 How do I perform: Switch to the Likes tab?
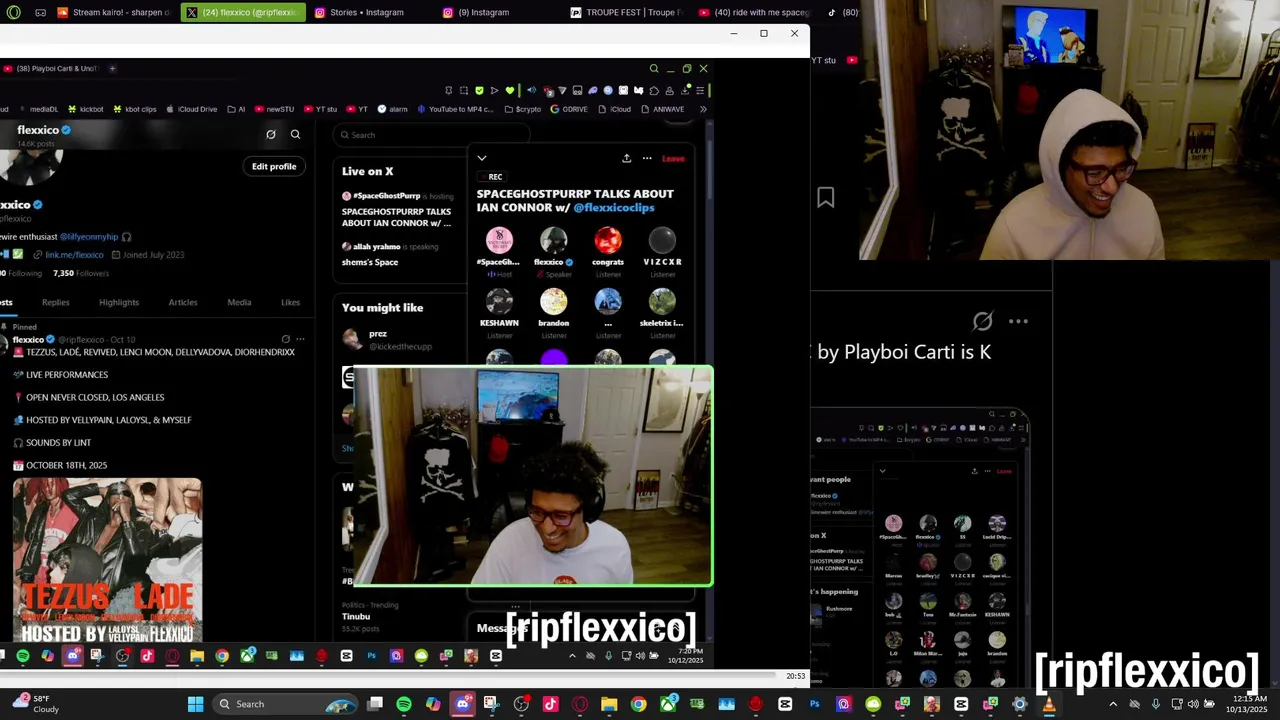[290, 302]
